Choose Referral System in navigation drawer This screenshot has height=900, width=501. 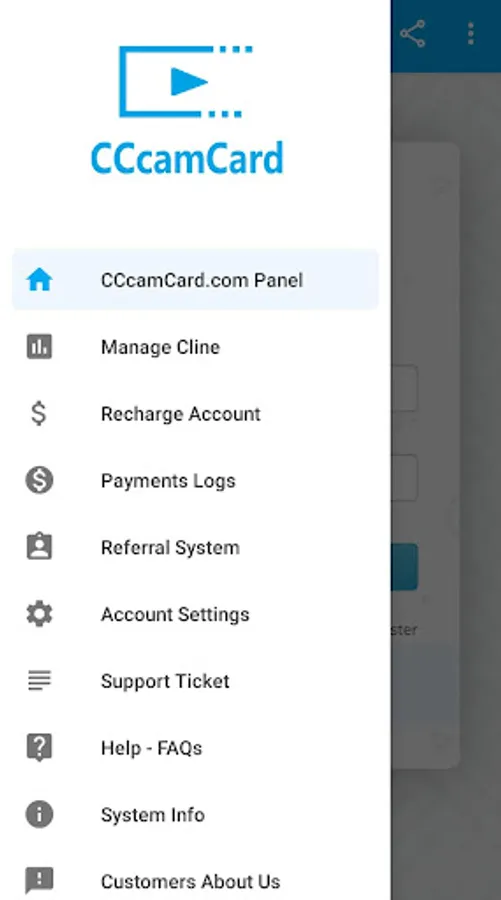pos(196,547)
